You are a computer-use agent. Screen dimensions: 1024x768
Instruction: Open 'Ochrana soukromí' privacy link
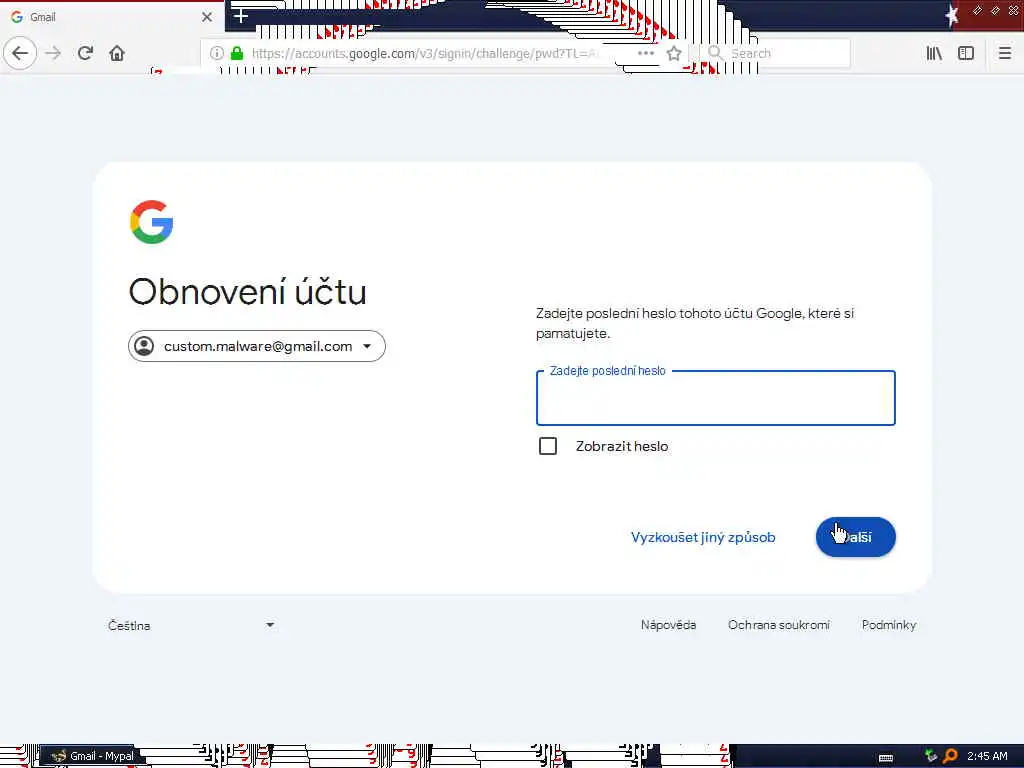tap(778, 625)
